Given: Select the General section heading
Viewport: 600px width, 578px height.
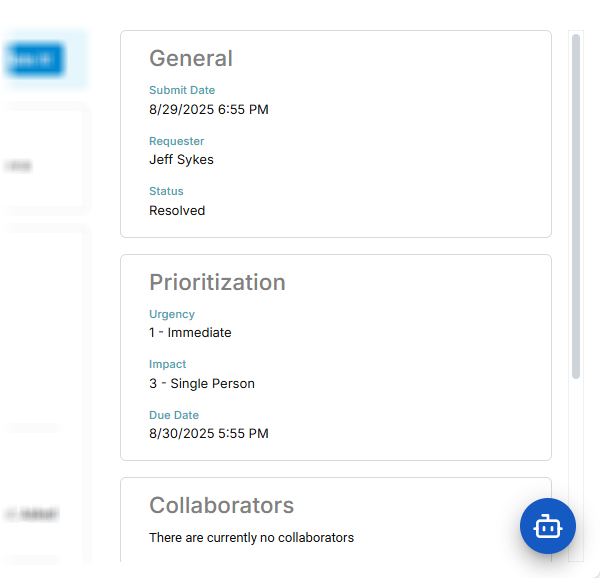Looking at the screenshot, I should [191, 58].
